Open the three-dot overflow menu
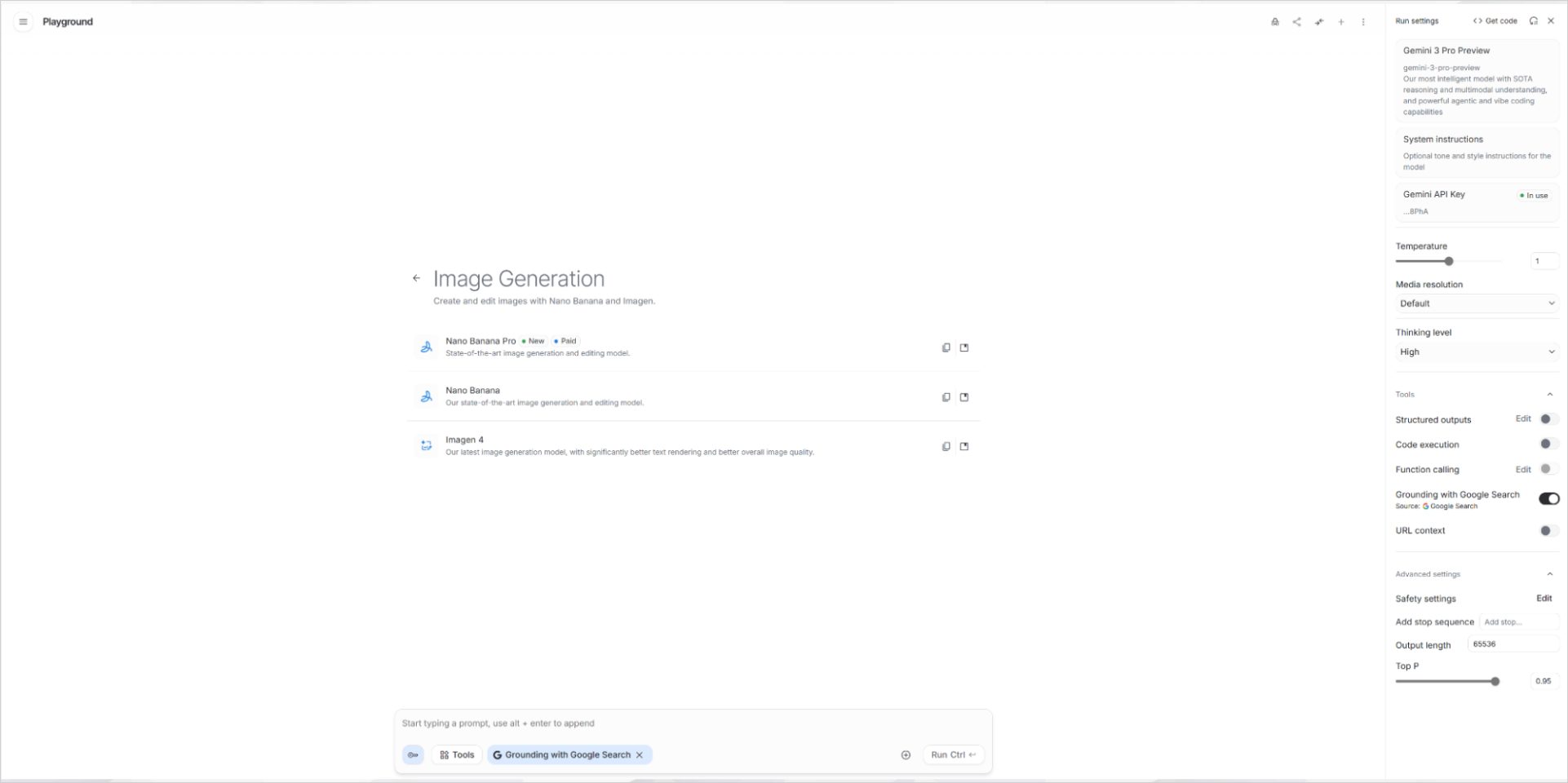The width and height of the screenshot is (1568, 783). pos(1362,22)
